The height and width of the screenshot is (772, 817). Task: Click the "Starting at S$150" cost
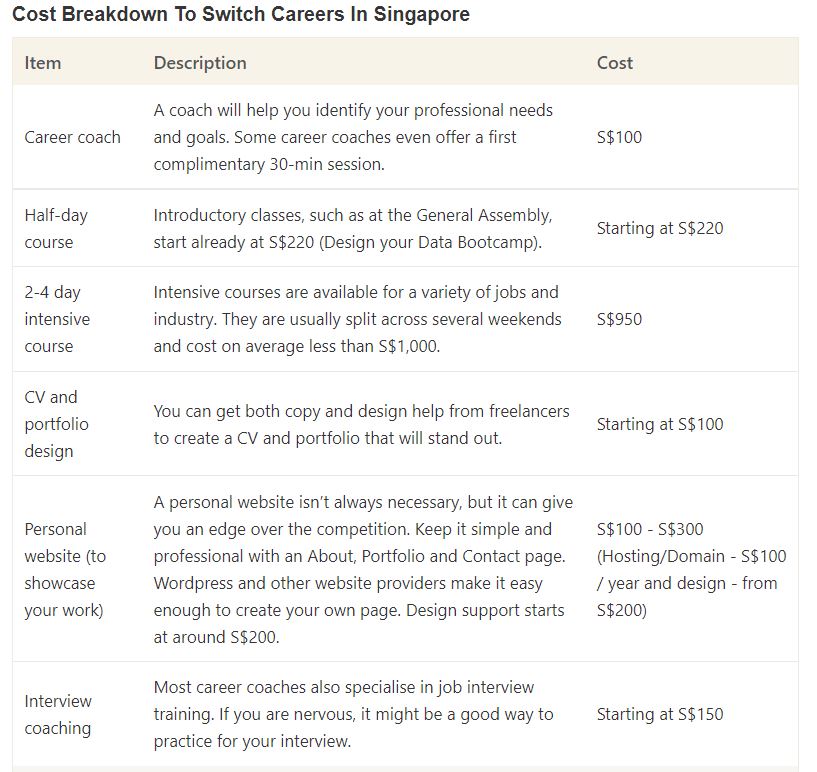click(x=659, y=714)
